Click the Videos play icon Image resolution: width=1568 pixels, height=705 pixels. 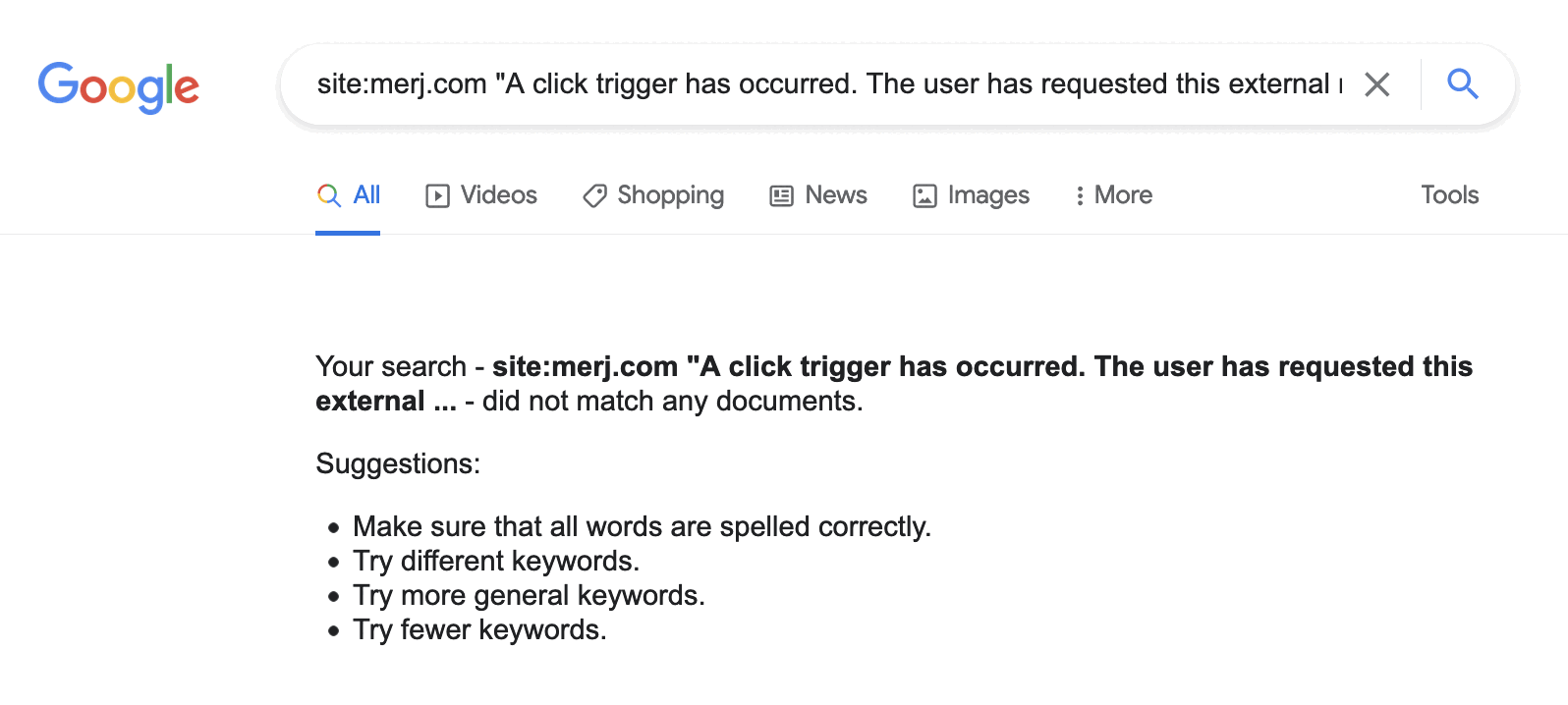[x=437, y=196]
